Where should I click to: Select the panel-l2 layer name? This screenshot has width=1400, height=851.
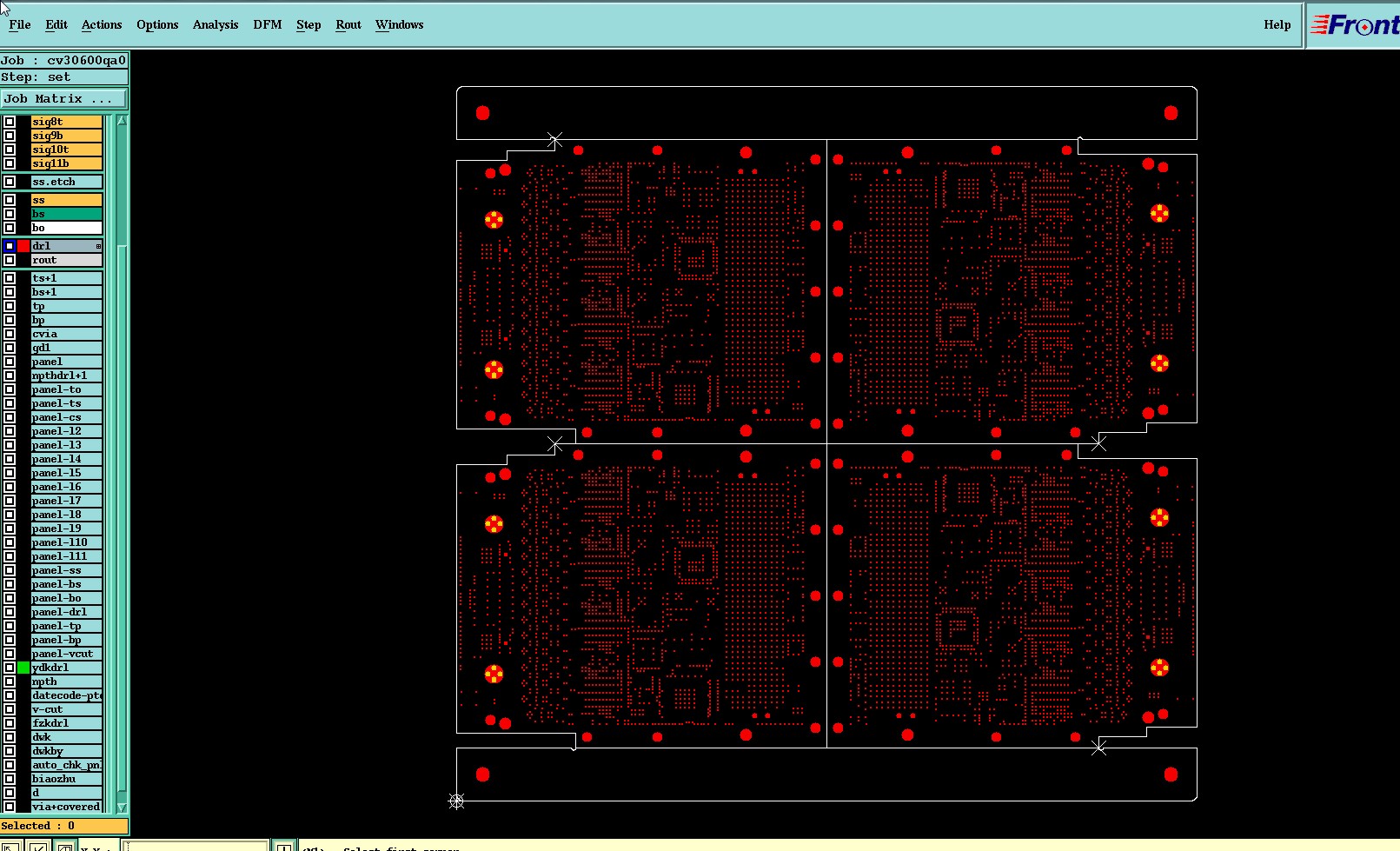coord(67,431)
